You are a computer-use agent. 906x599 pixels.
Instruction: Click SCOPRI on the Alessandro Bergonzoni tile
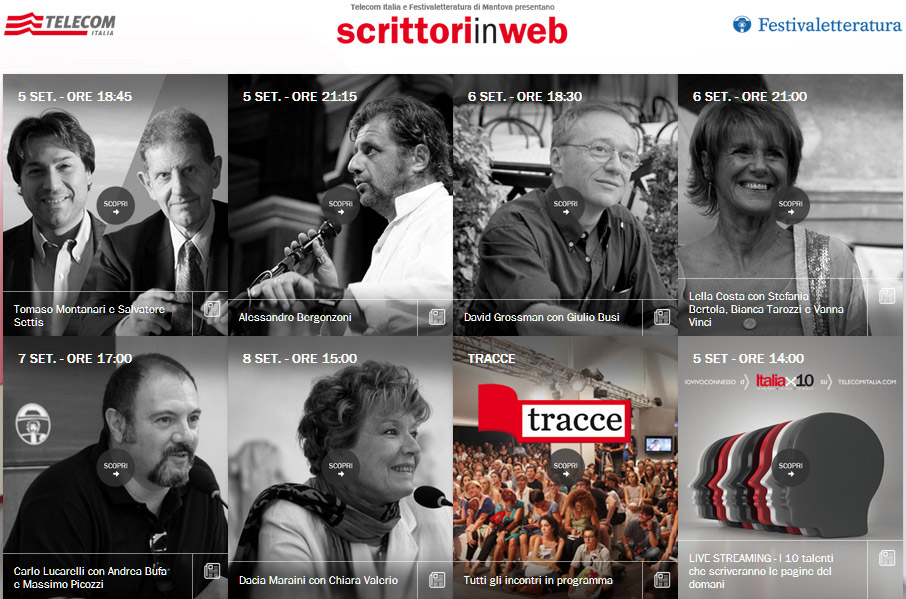click(340, 206)
